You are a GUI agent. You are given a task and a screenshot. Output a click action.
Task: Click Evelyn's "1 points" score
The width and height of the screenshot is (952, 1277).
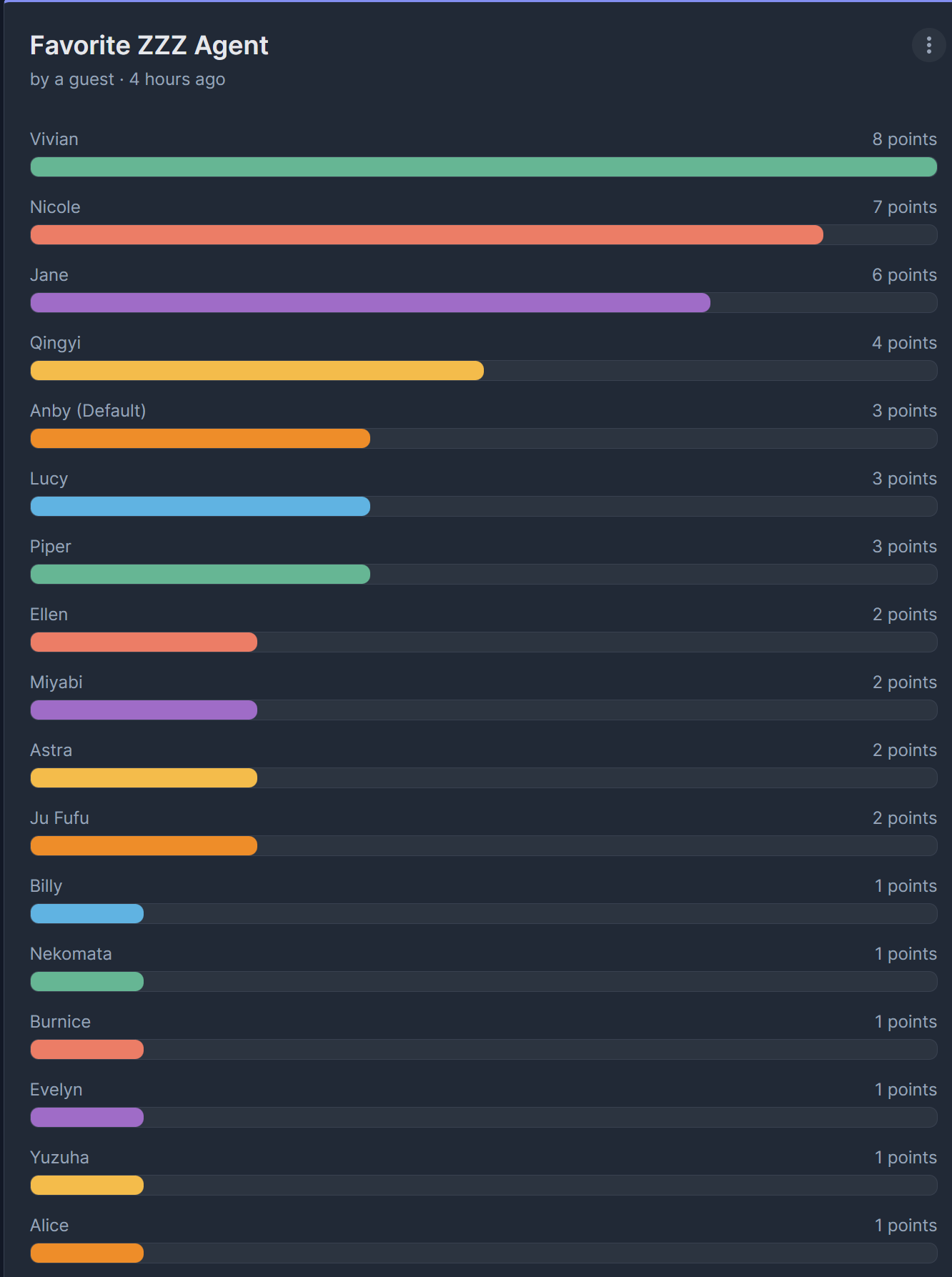[x=906, y=1090]
